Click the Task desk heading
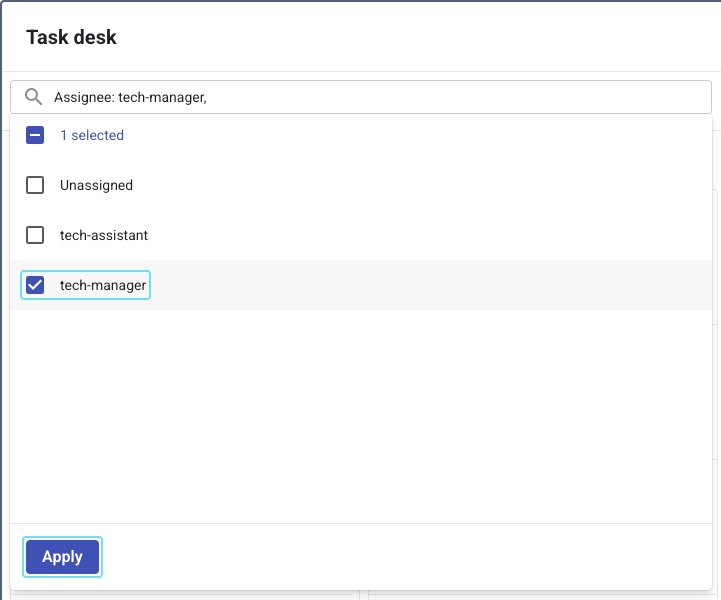This screenshot has width=721, height=600. point(71,38)
